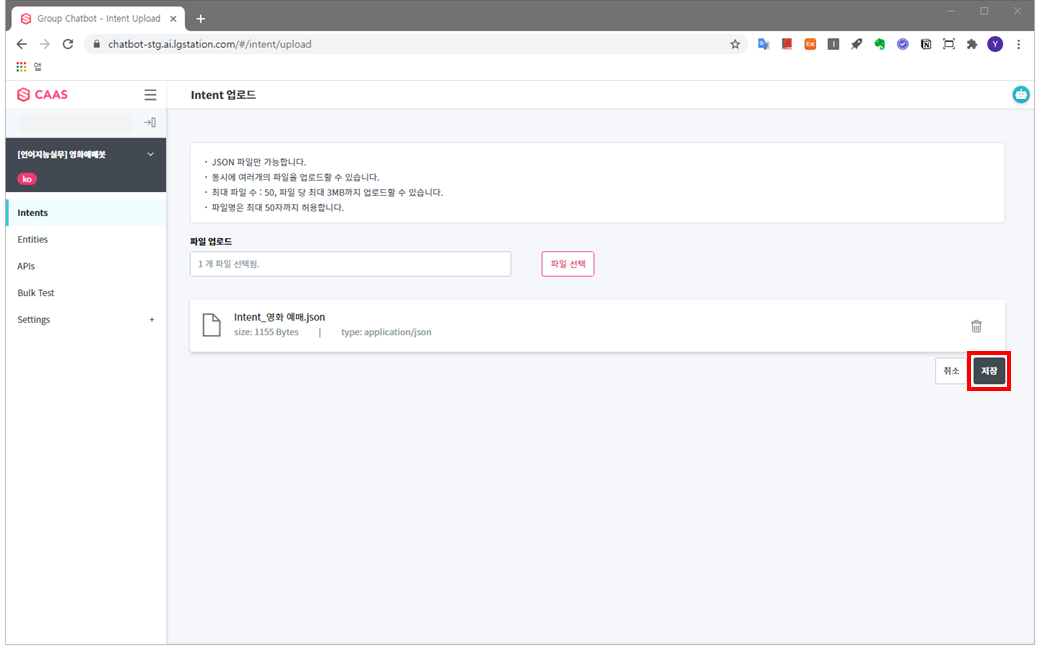This screenshot has height=650, width=1040.
Task: Expand Settings with the plus sign
Action: pyautogui.click(x=152, y=320)
